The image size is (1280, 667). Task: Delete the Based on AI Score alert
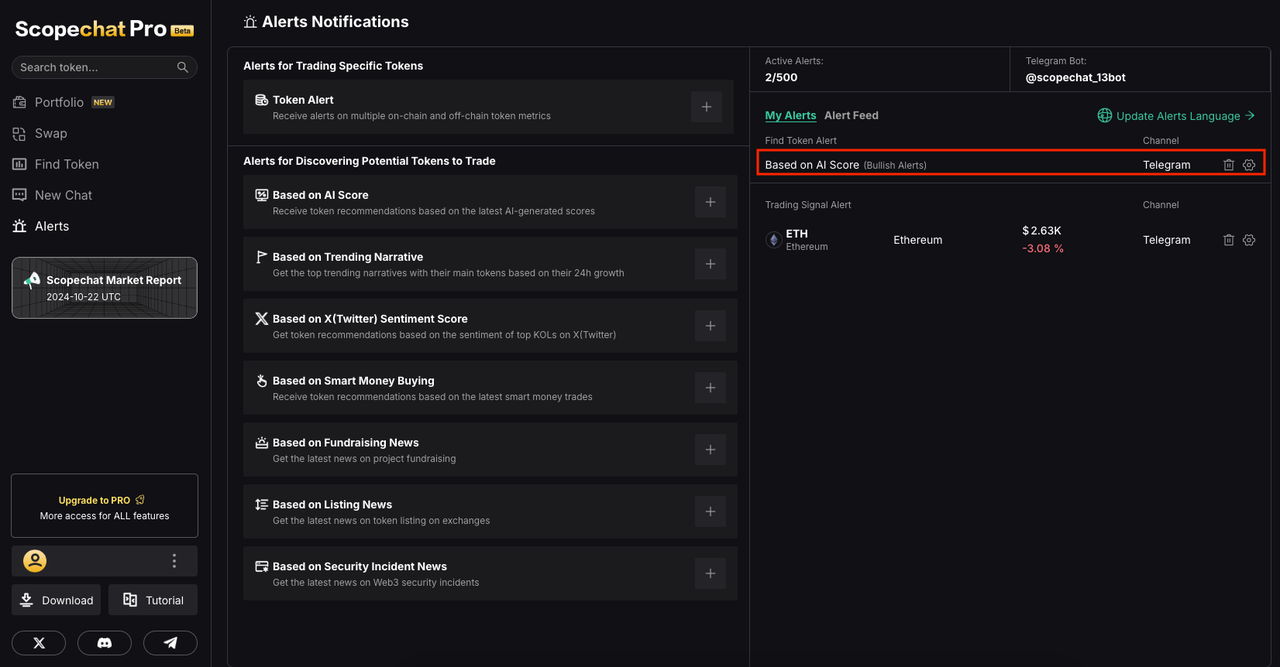(1229, 165)
